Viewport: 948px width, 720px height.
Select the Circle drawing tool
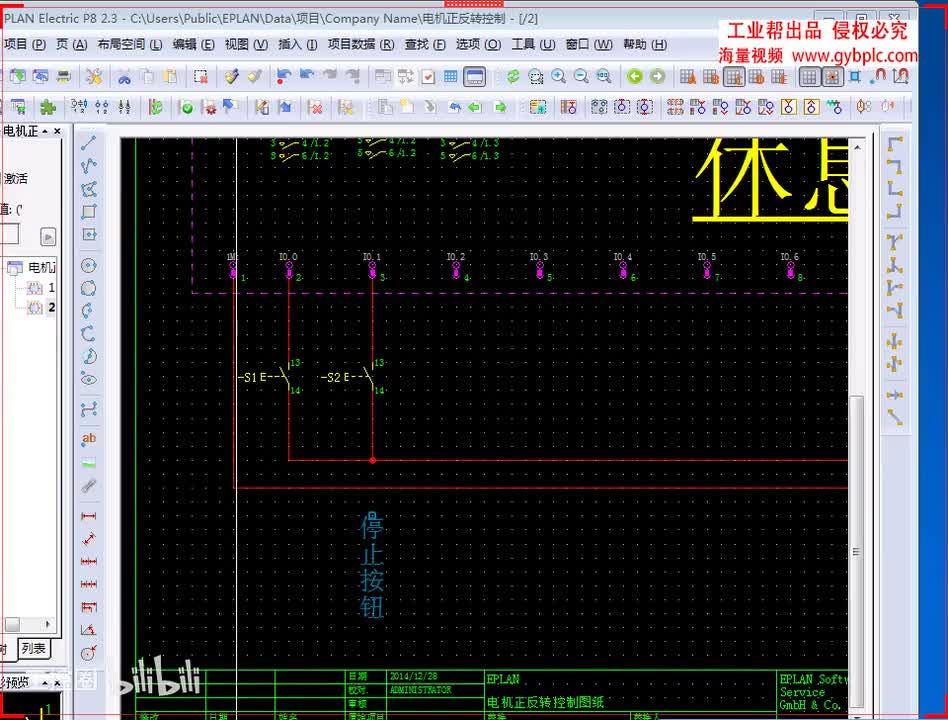point(89,265)
